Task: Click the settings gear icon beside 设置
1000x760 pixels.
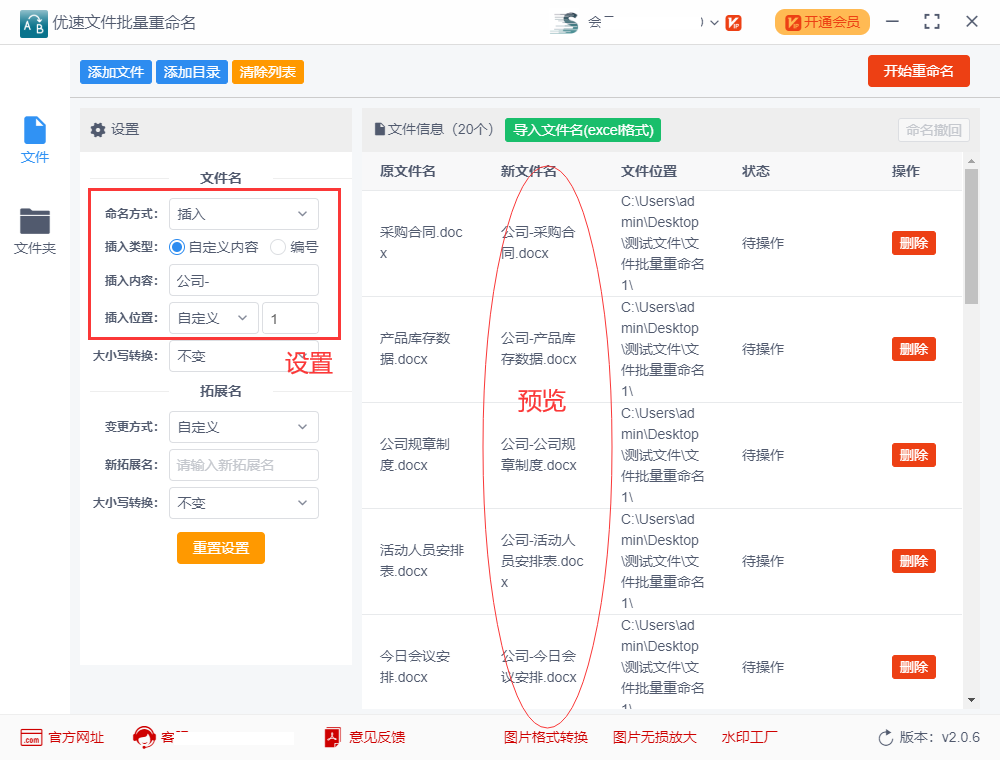Action: coord(98,130)
